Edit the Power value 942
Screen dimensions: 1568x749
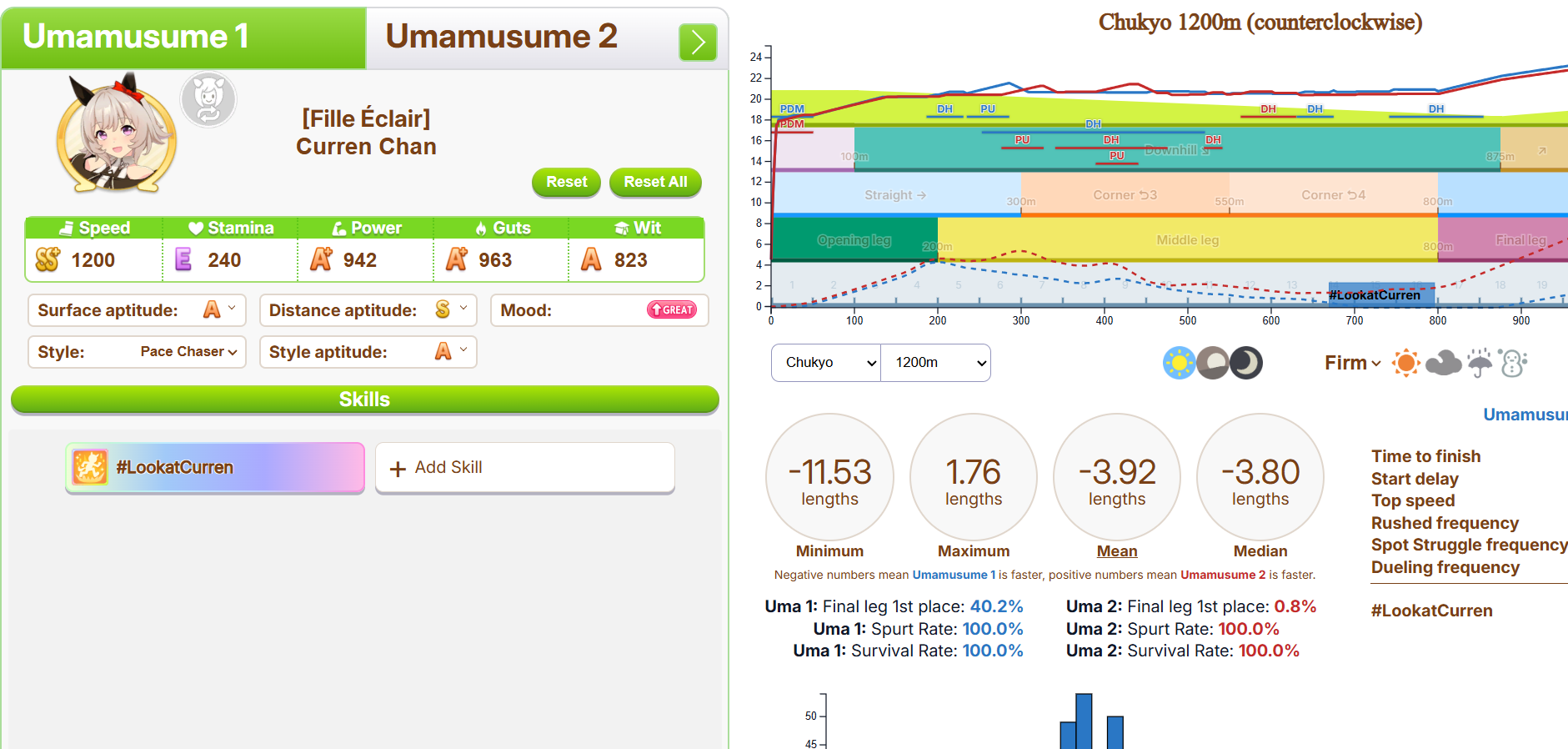tap(360, 260)
